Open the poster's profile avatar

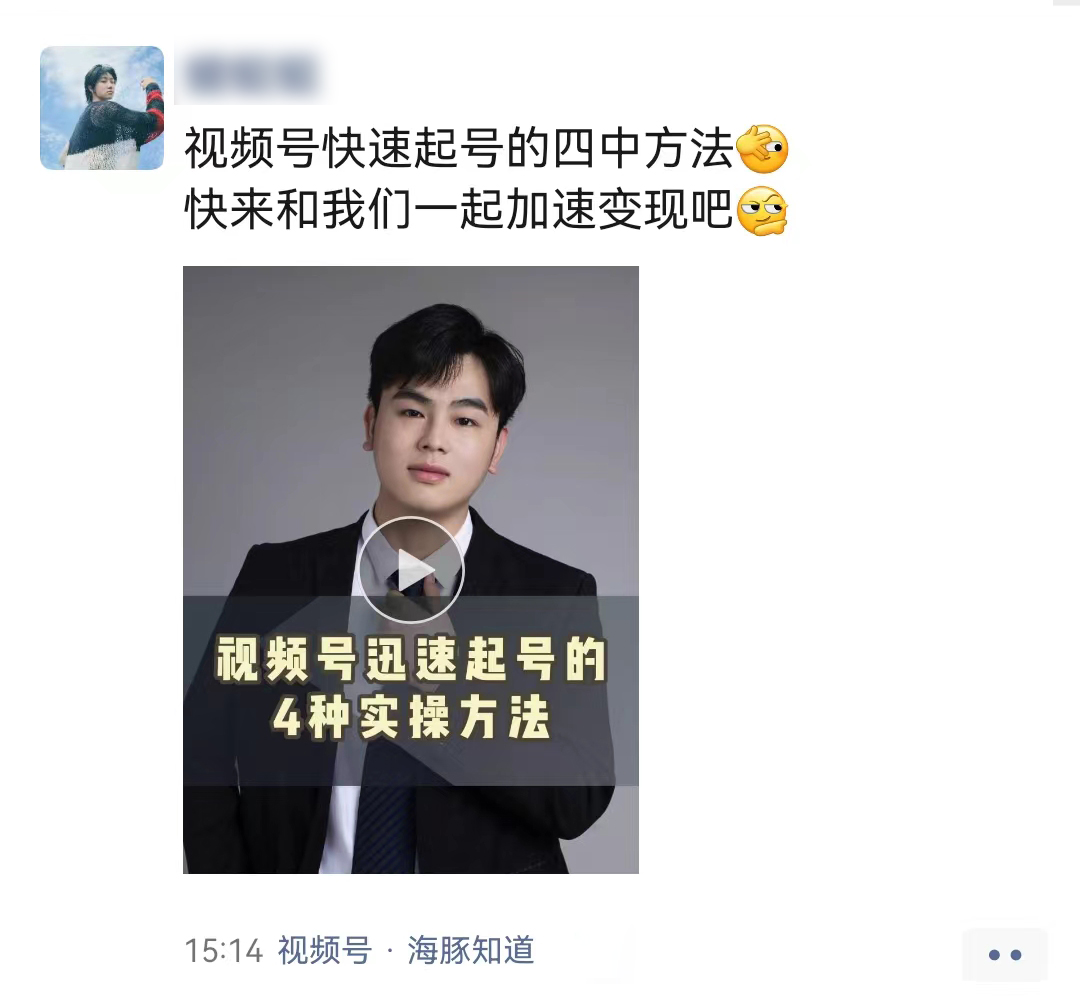pos(102,107)
